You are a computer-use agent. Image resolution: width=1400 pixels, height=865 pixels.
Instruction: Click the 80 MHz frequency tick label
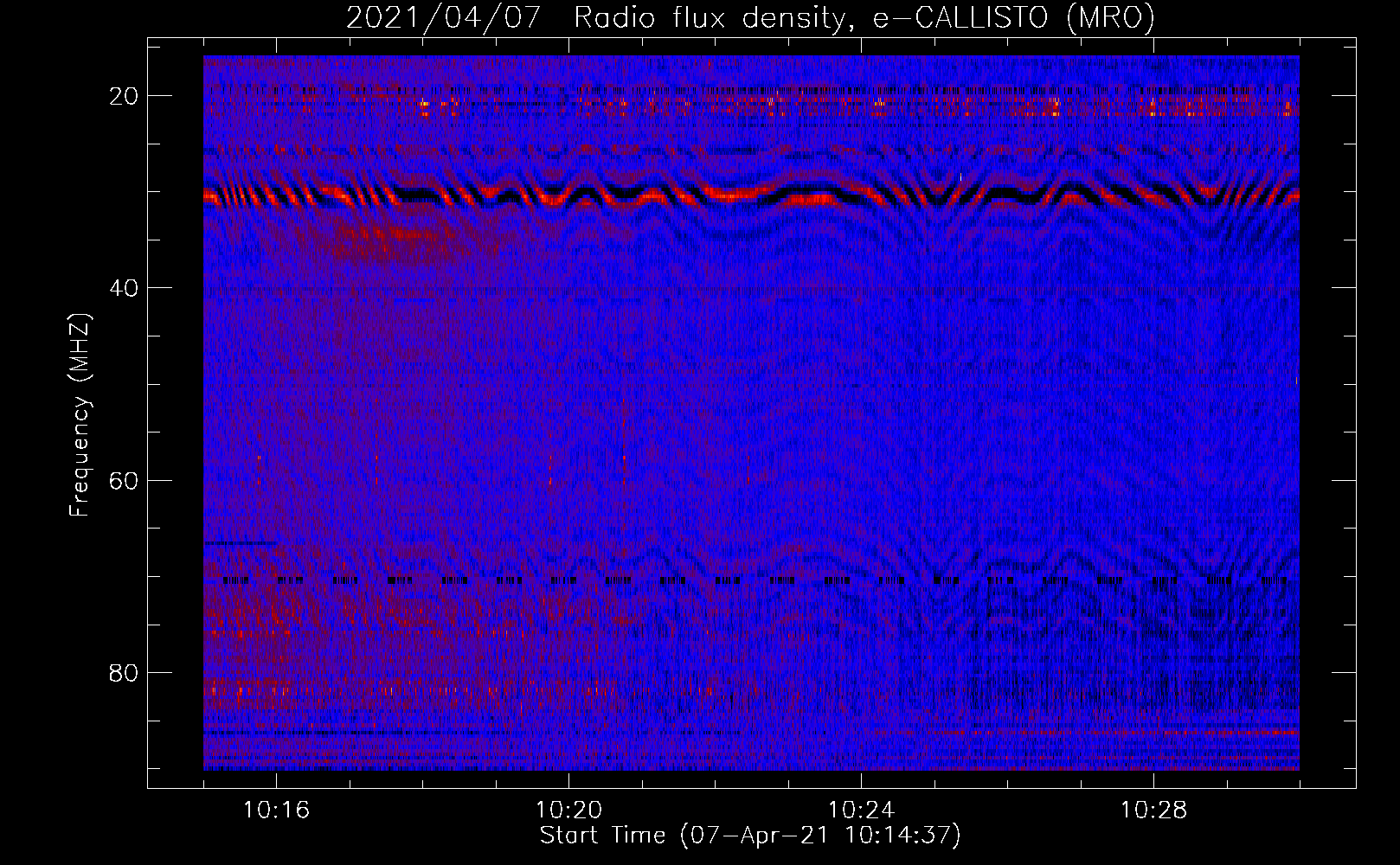(125, 672)
